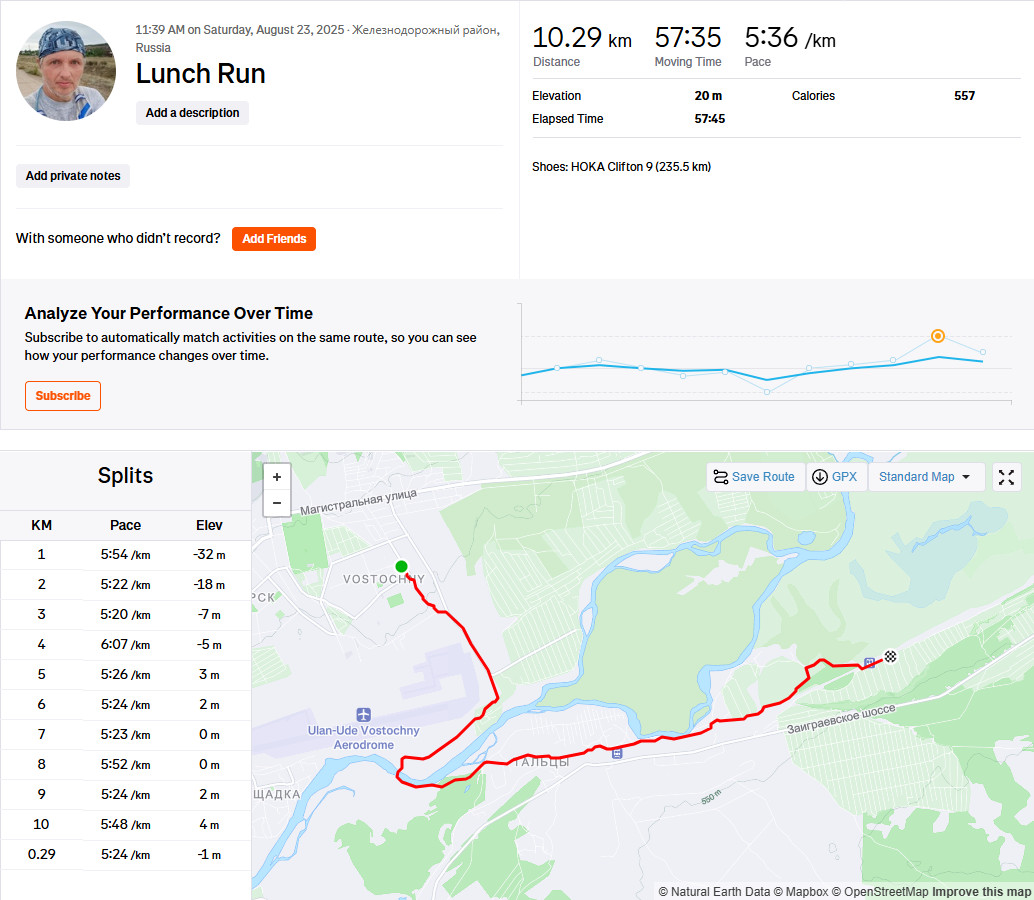1034x900 pixels.
Task: Open the map in fullscreen mode
Action: point(1006,477)
